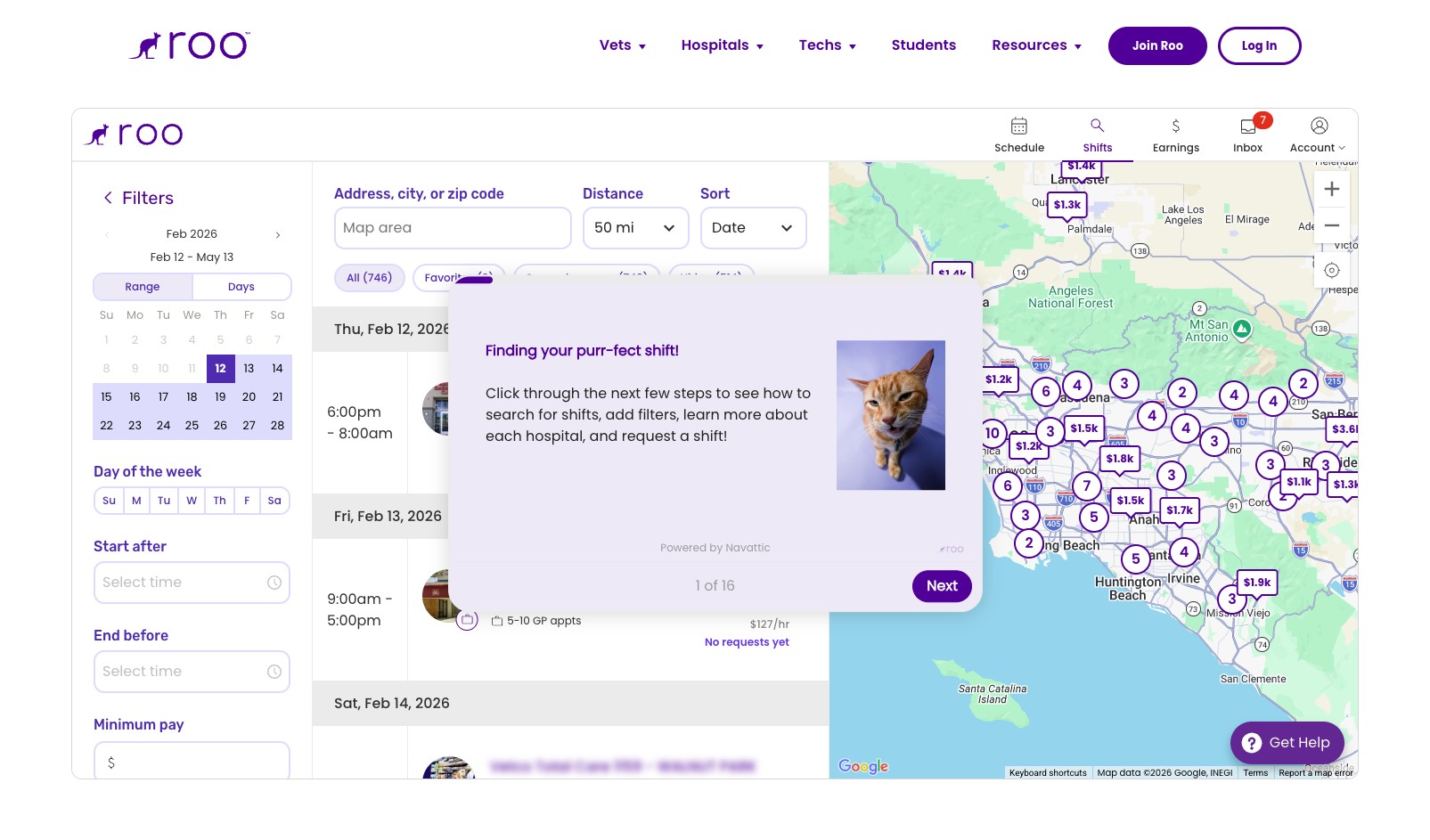Toggle Su day of the week
This screenshot has height=840, width=1430.
[109, 501]
